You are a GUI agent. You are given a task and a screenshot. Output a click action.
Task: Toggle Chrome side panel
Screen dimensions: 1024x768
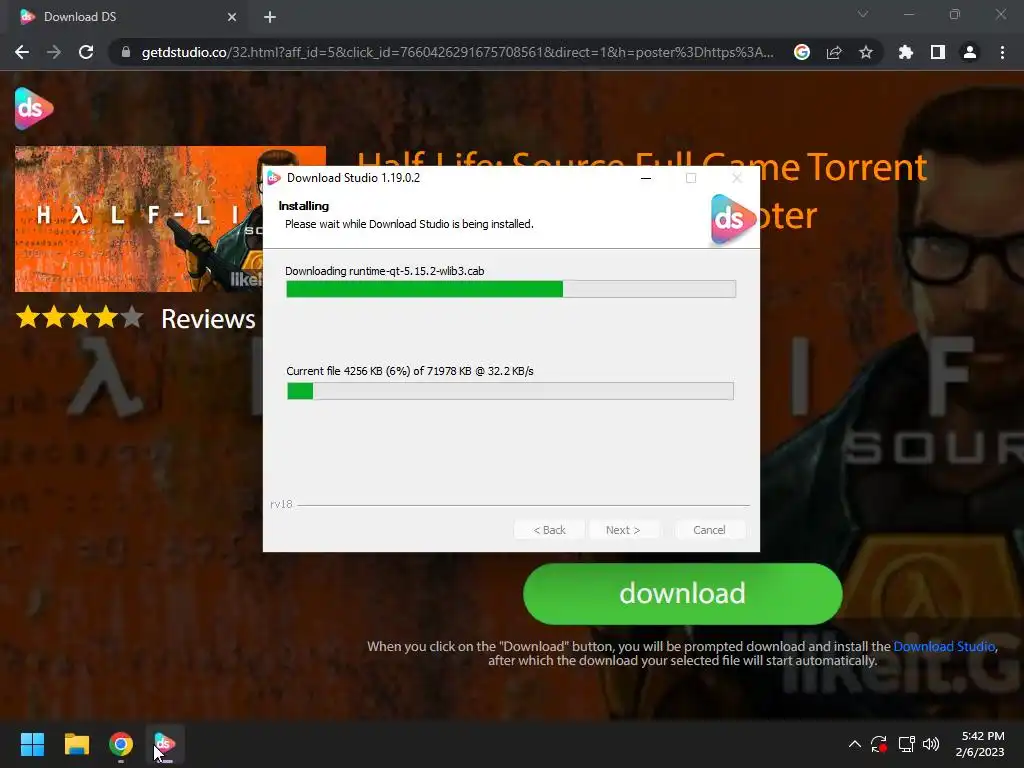(x=938, y=52)
